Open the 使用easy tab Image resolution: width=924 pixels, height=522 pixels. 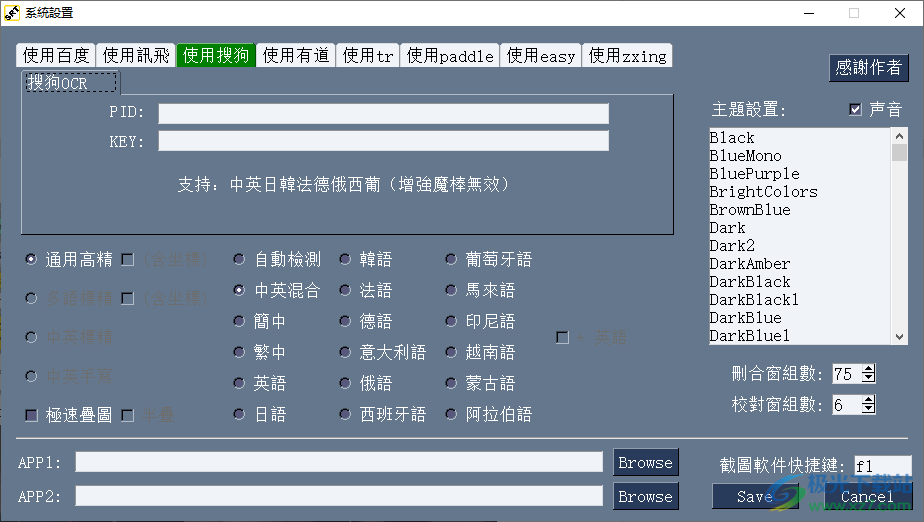[540, 55]
